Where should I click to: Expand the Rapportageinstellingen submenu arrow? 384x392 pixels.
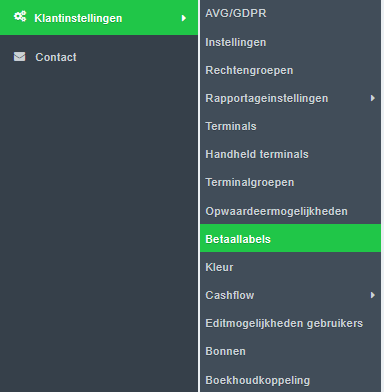point(373,98)
